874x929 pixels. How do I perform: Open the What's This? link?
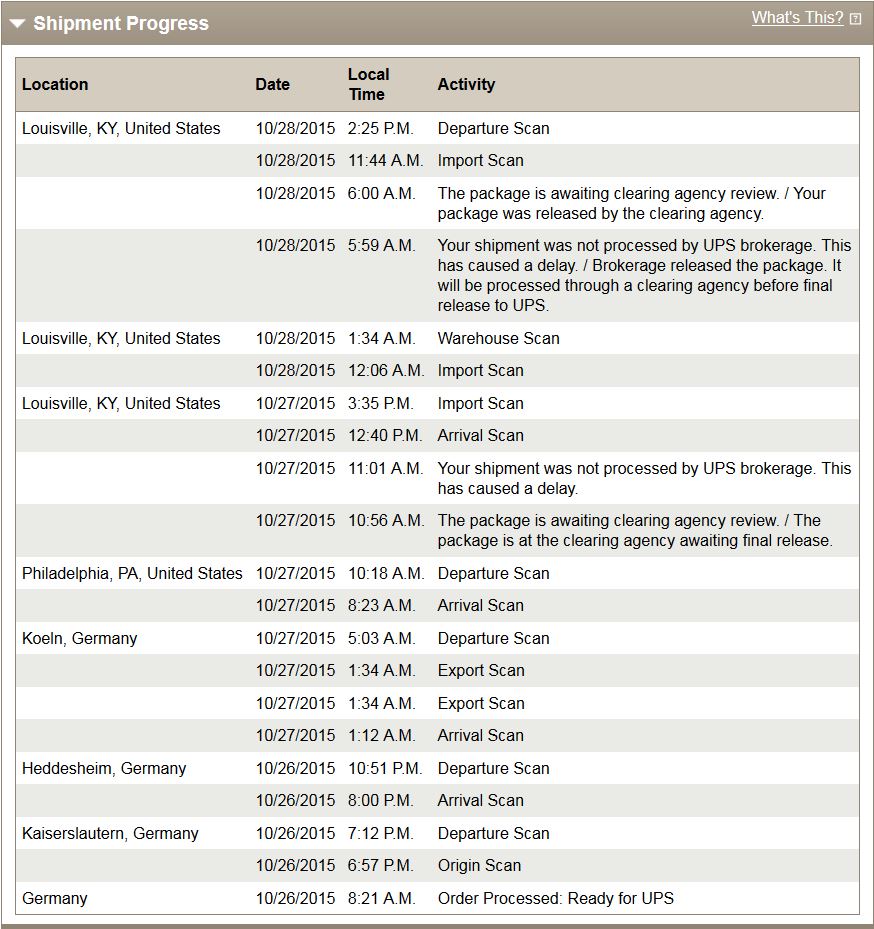(x=797, y=18)
